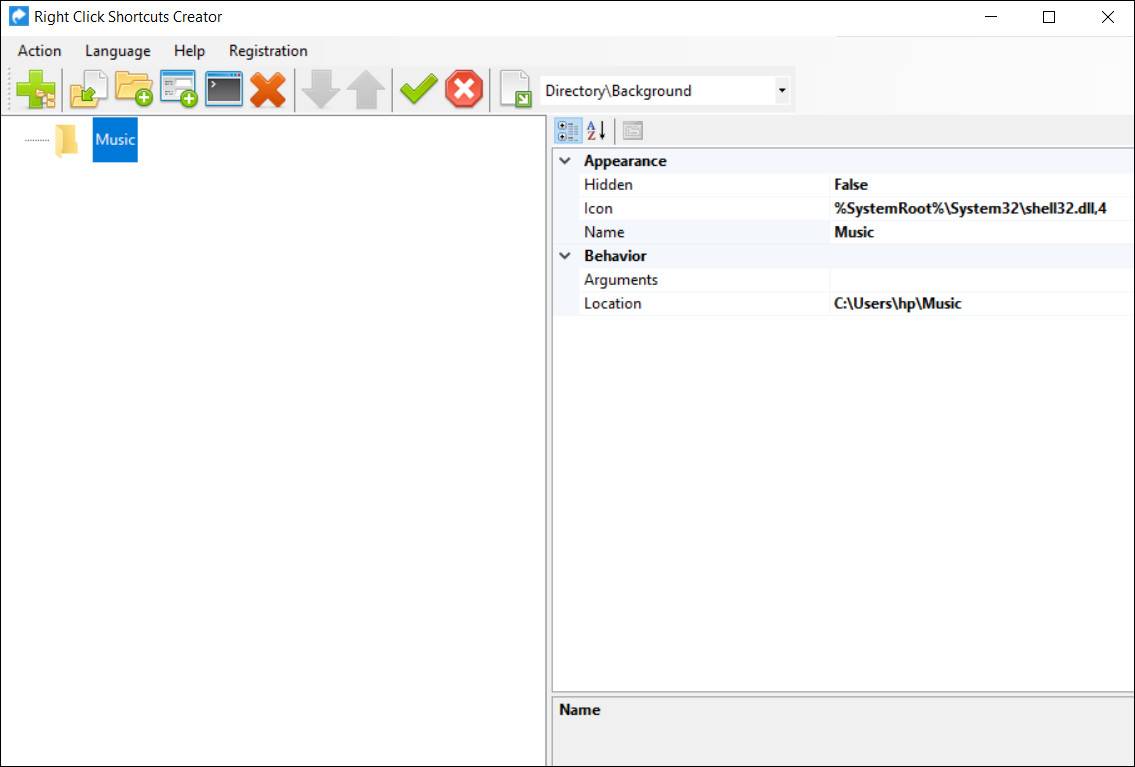Open the Action menu
This screenshot has height=767, width=1135.
tap(39, 51)
